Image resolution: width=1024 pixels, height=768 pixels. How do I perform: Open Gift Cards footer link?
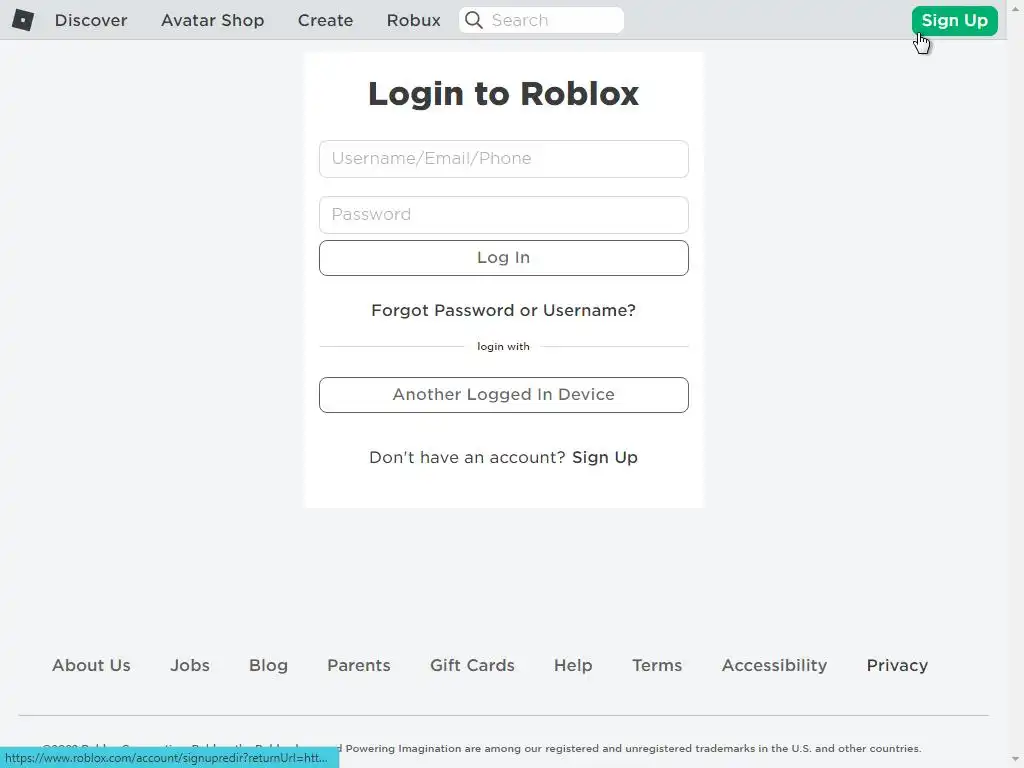click(x=472, y=665)
